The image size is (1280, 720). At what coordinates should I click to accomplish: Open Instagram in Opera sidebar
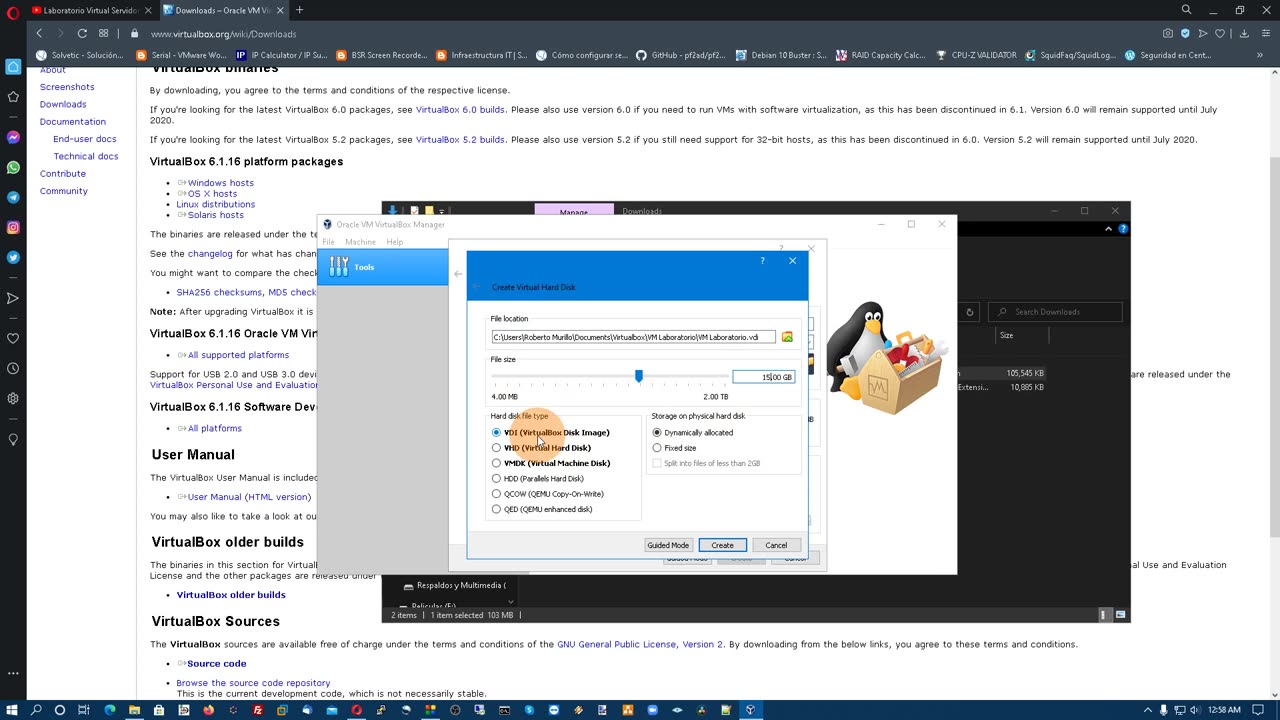pos(13,228)
